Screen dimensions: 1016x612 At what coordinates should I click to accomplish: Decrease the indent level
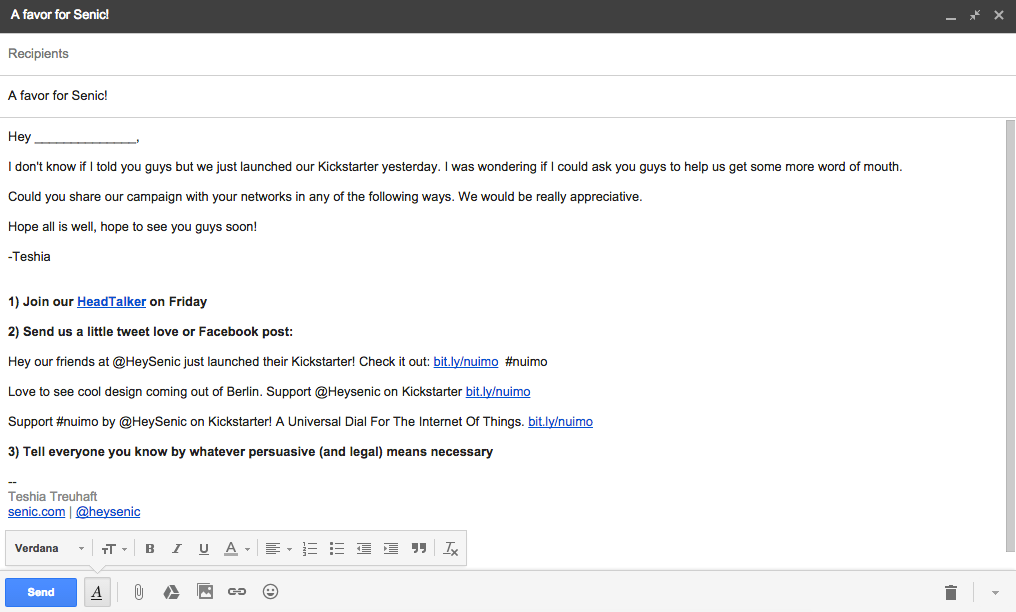364,549
